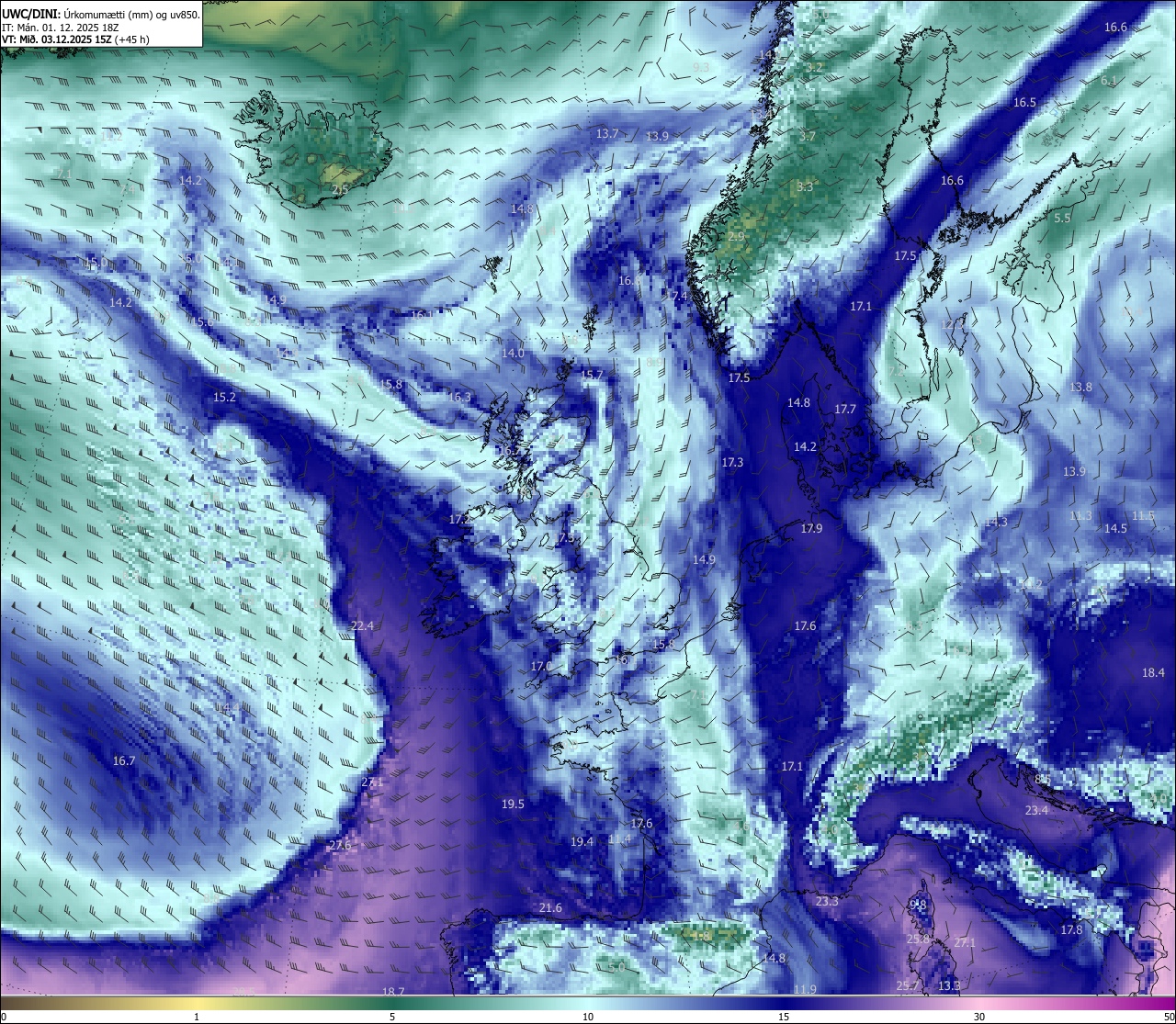This screenshot has width=1176, height=1024.
Task: Select the 23.4 value label
Action: (1036, 810)
